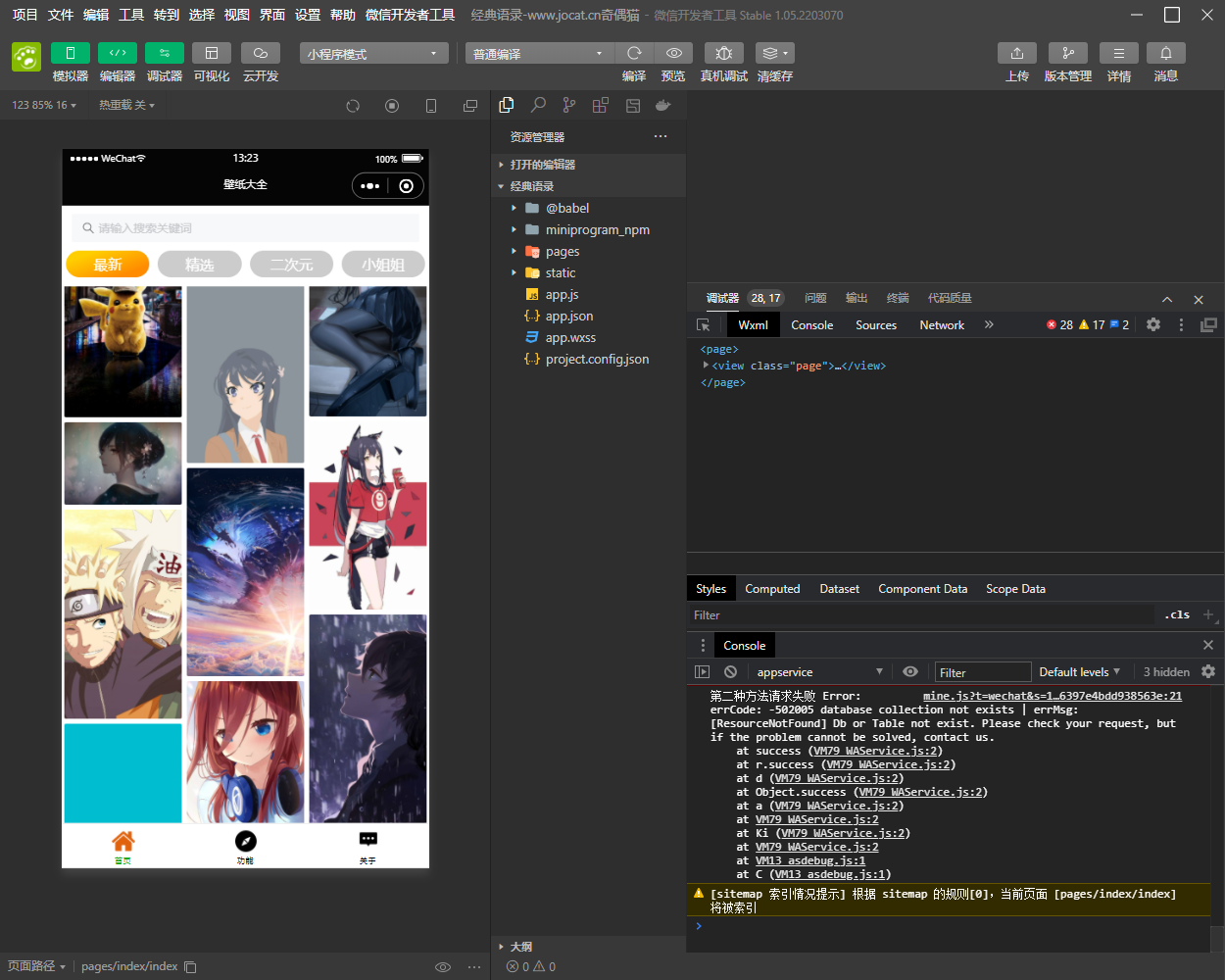Switch to the Sources tab
This screenshot has height=980, width=1225.
pos(876,324)
